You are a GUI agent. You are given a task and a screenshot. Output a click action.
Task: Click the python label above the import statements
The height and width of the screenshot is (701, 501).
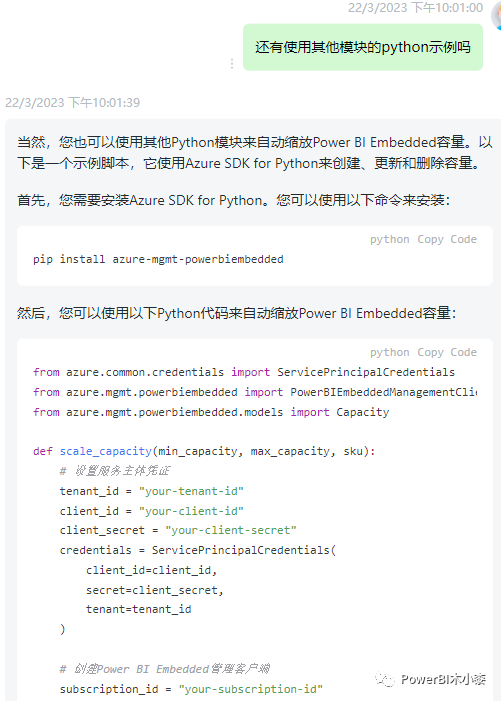point(390,352)
